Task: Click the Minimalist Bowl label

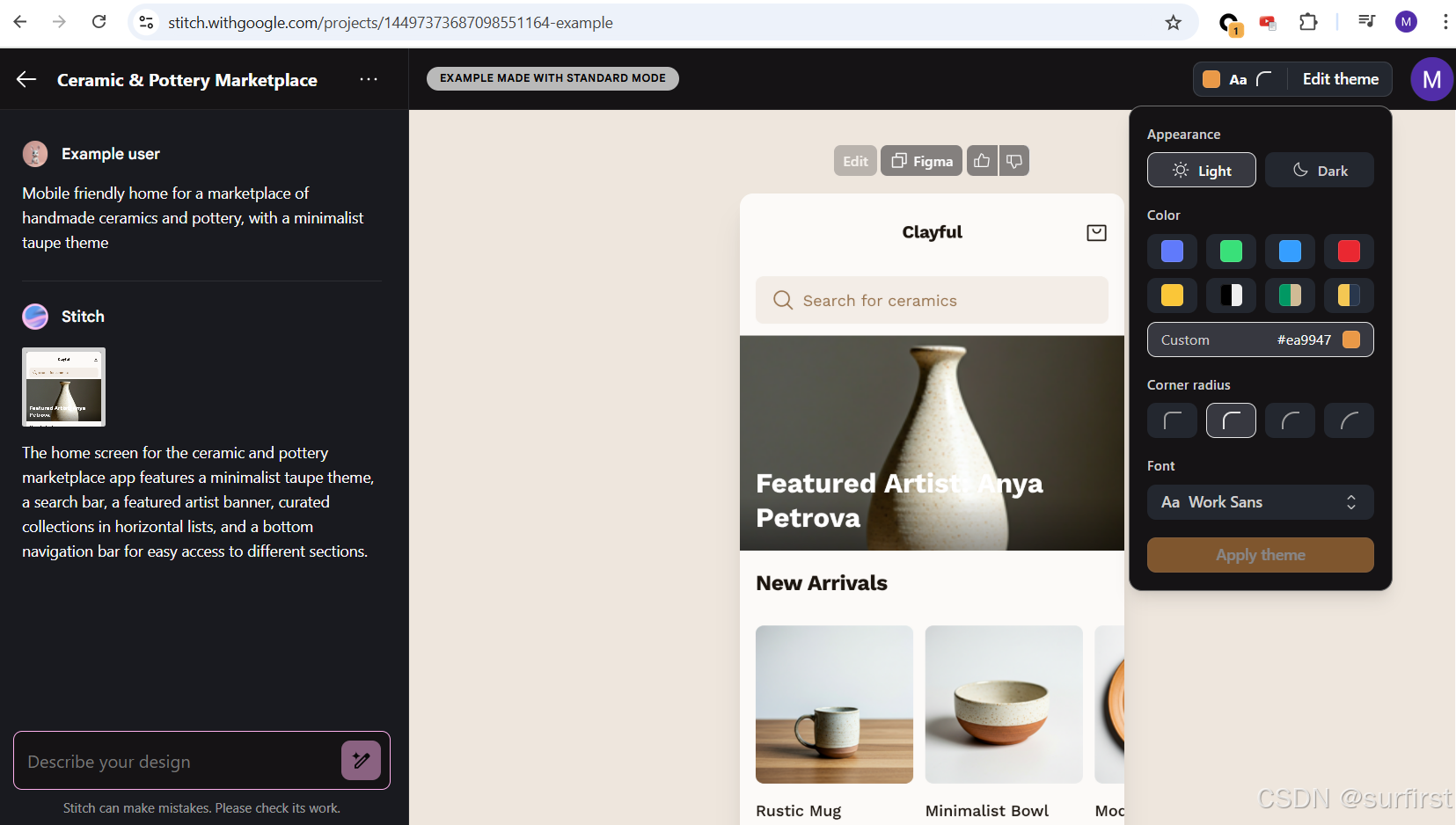Action: 987,811
